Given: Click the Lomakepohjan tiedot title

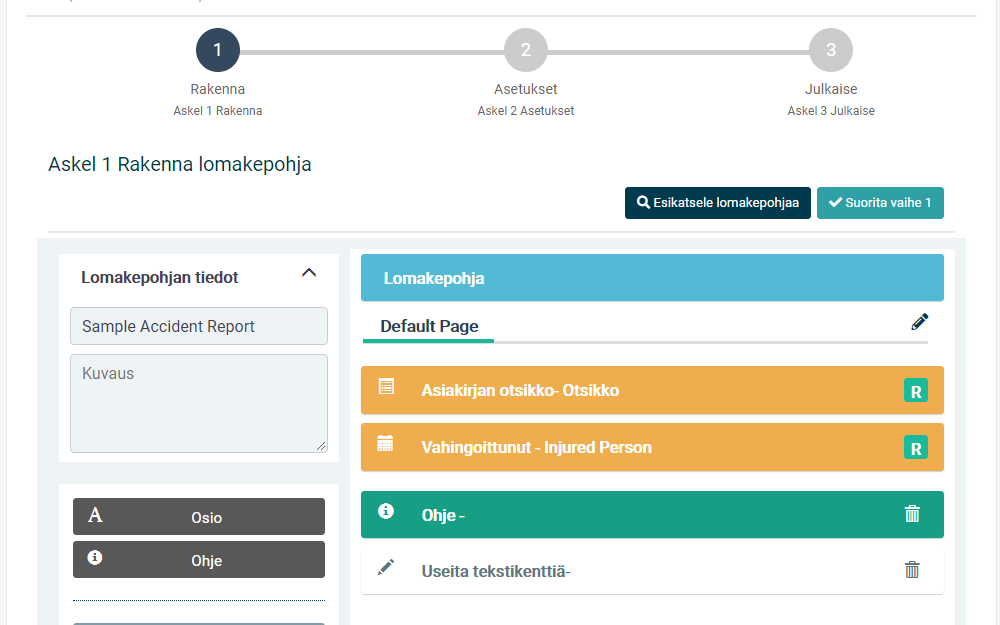Looking at the screenshot, I should tap(159, 277).
